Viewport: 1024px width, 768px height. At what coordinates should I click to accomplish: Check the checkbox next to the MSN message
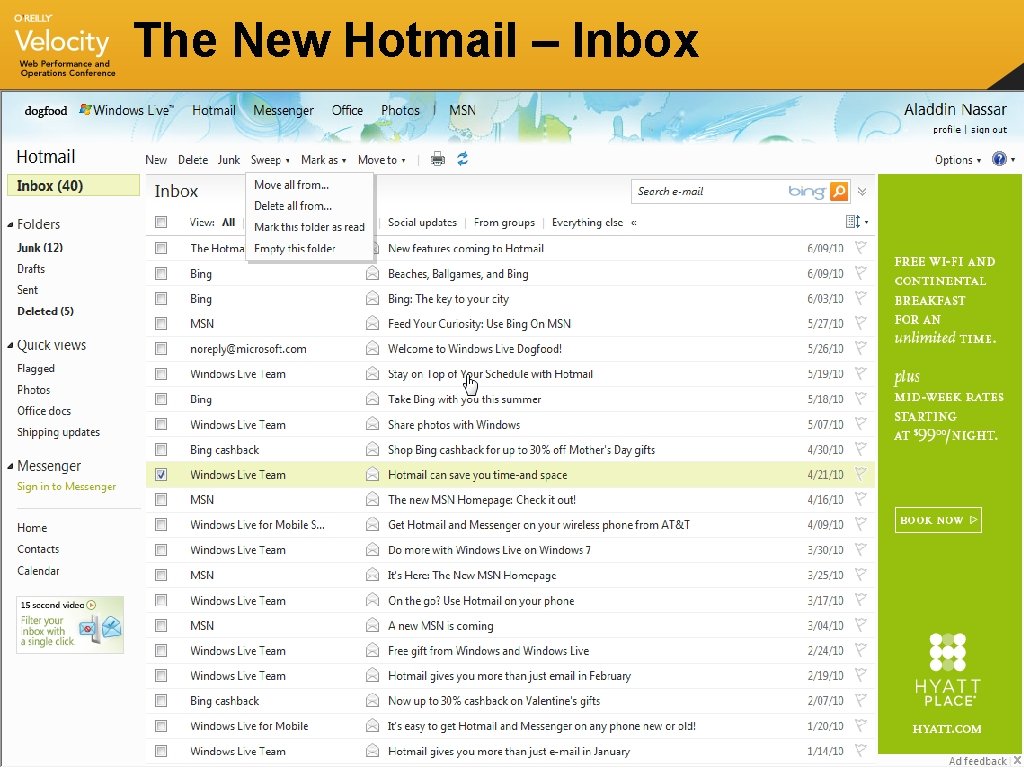coord(161,323)
